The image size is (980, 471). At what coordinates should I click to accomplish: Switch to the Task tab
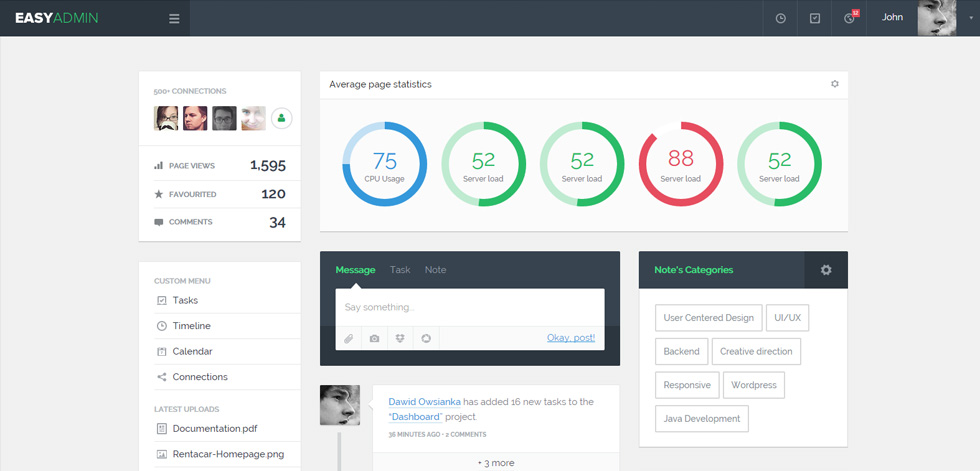point(400,270)
